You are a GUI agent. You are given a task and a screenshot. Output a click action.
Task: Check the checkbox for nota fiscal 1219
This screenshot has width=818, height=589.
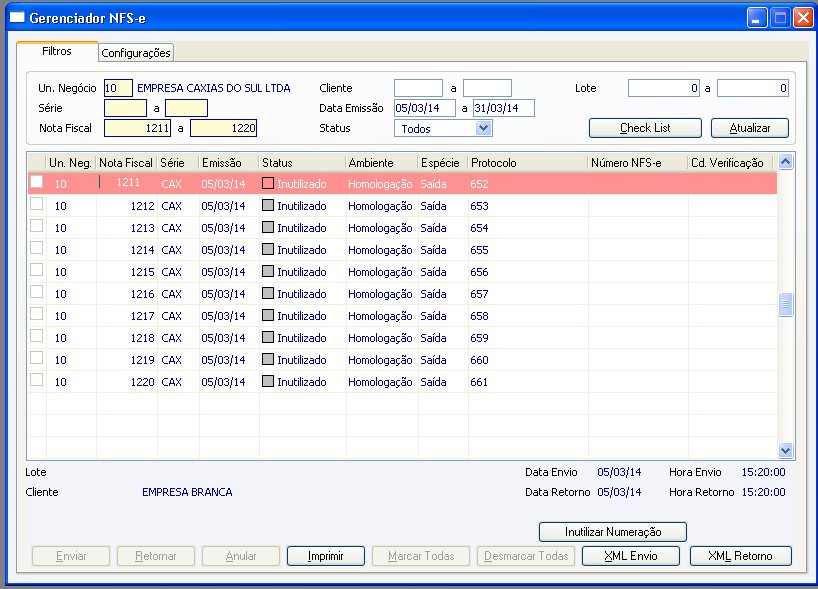tap(37, 357)
